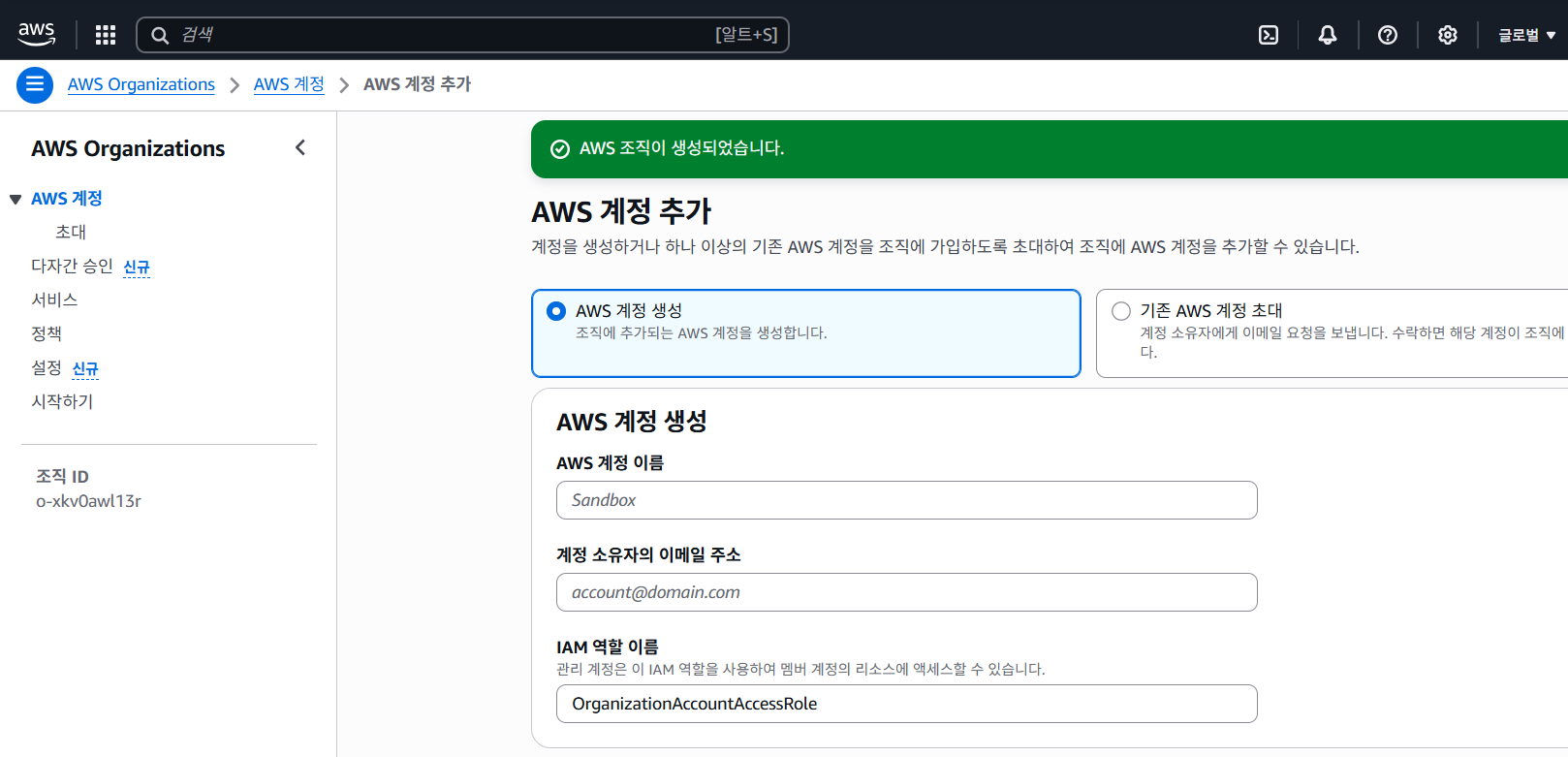
Task: Open 설정 in the sidebar
Action: [47, 368]
